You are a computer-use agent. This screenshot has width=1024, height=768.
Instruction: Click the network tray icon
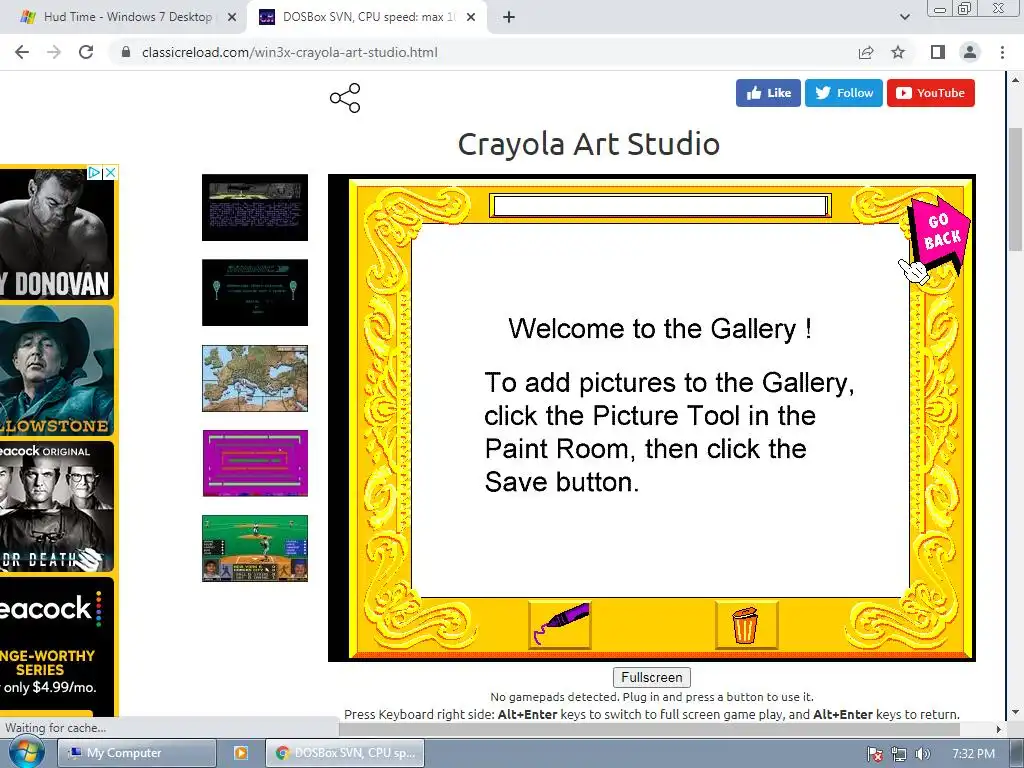899,754
